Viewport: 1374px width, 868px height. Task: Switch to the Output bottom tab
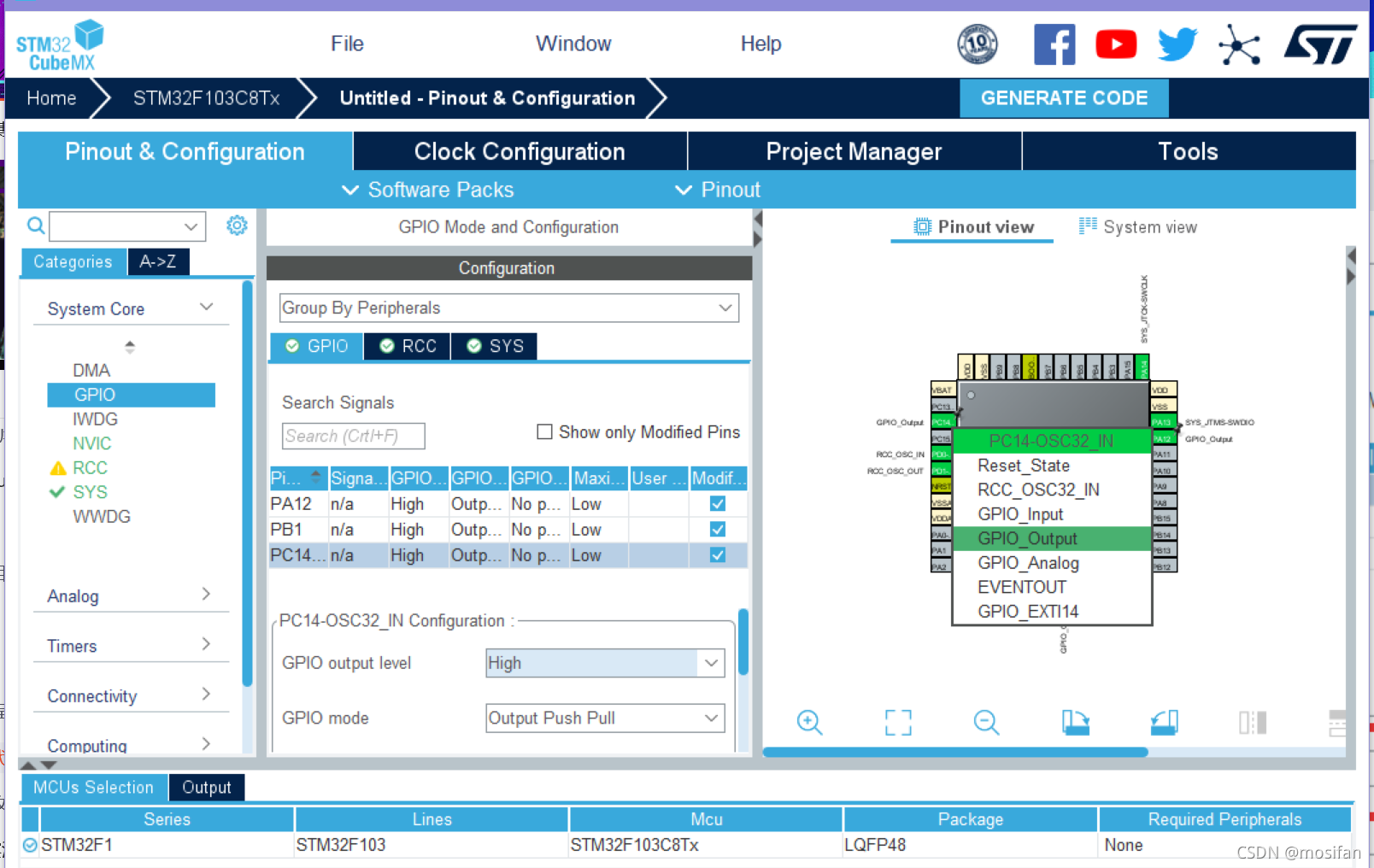click(x=207, y=787)
